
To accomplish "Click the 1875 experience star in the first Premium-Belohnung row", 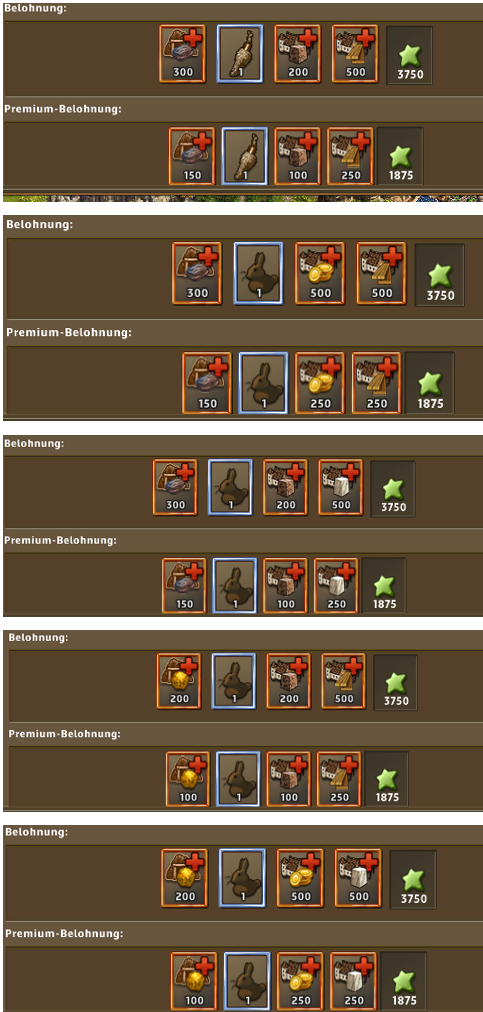I will [x=400, y=156].
